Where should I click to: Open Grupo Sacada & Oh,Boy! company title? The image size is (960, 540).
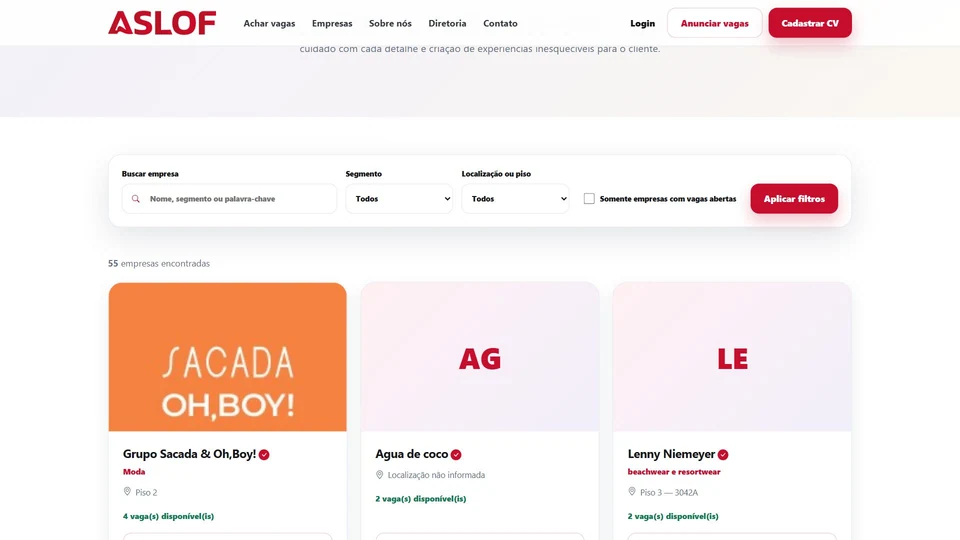pyautogui.click(x=189, y=454)
